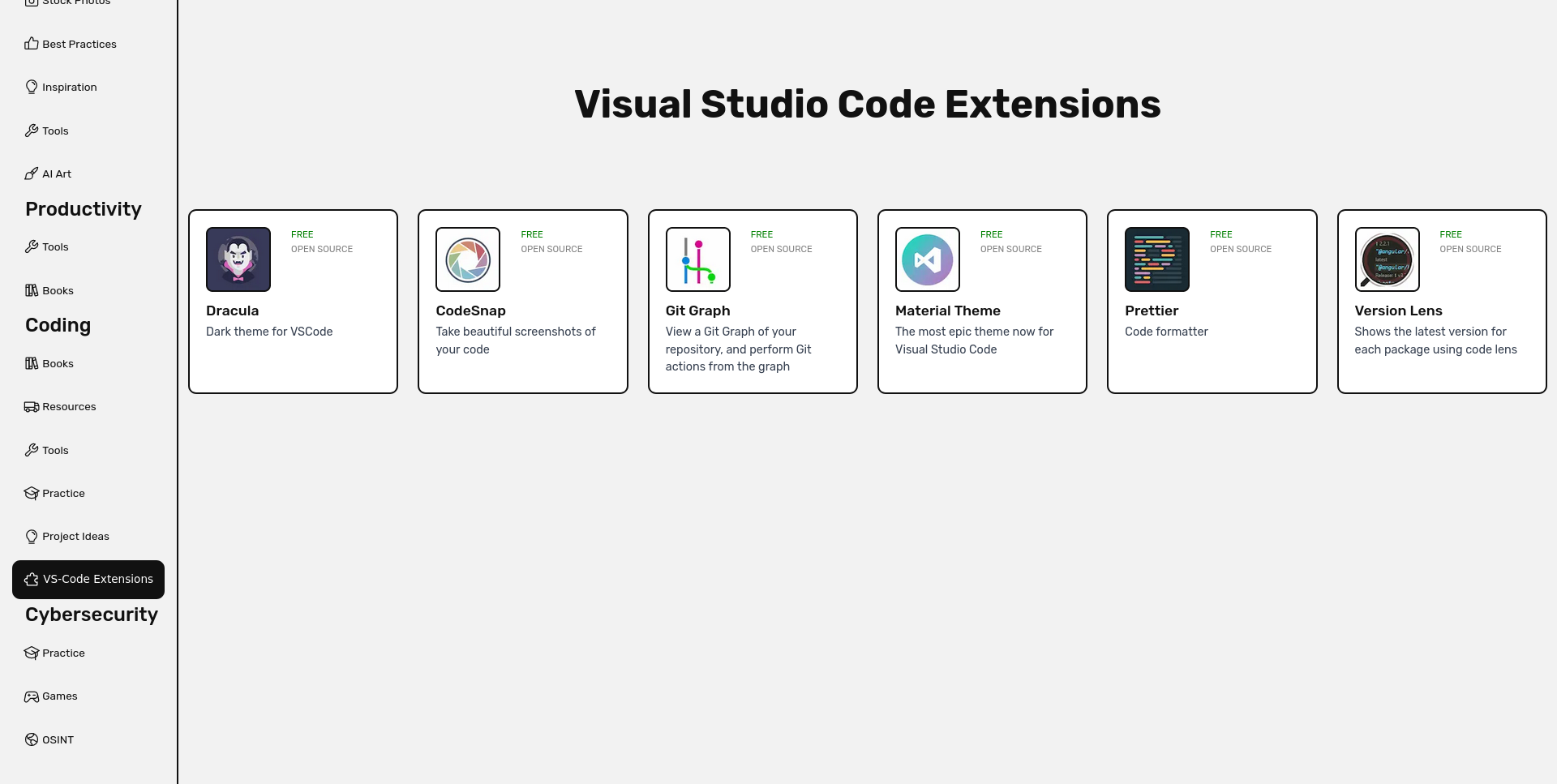The width and height of the screenshot is (1557, 784).
Task: Click wrench icon beside Tools under Coding
Action: pyautogui.click(x=32, y=450)
